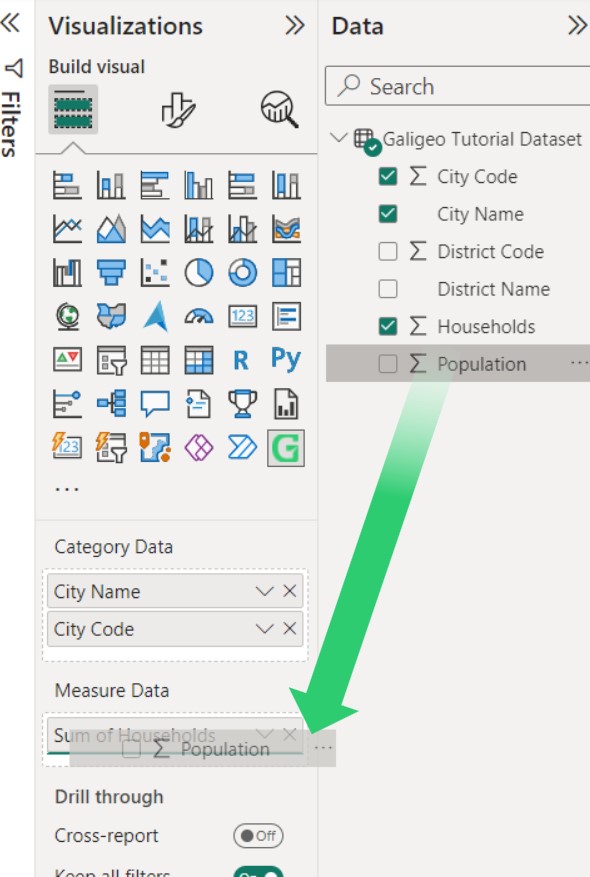Image resolution: width=590 pixels, height=877 pixels.
Task: Select the Filled map visual
Action: [111, 316]
